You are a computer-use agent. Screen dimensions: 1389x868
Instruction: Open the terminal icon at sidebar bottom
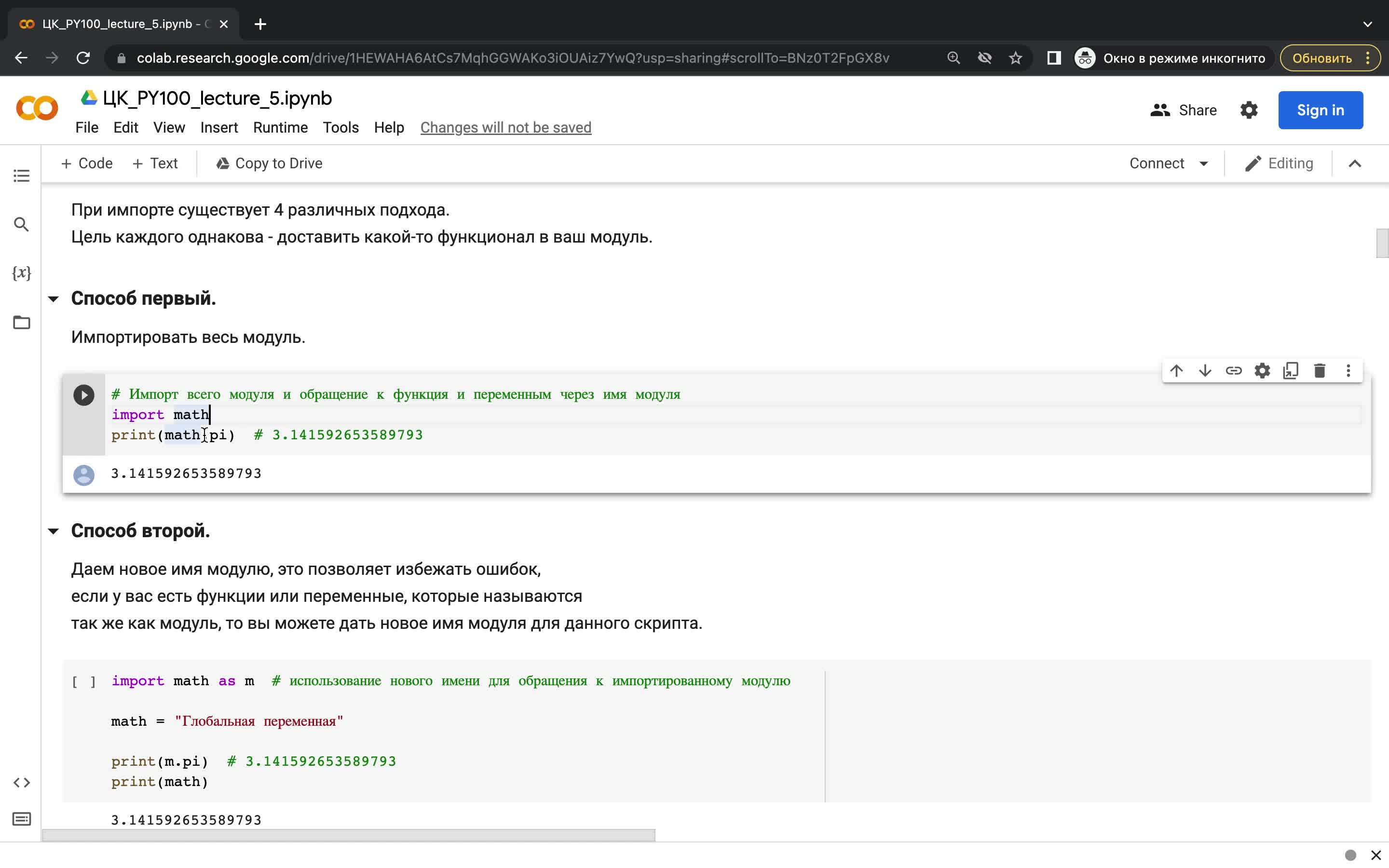click(x=21, y=819)
